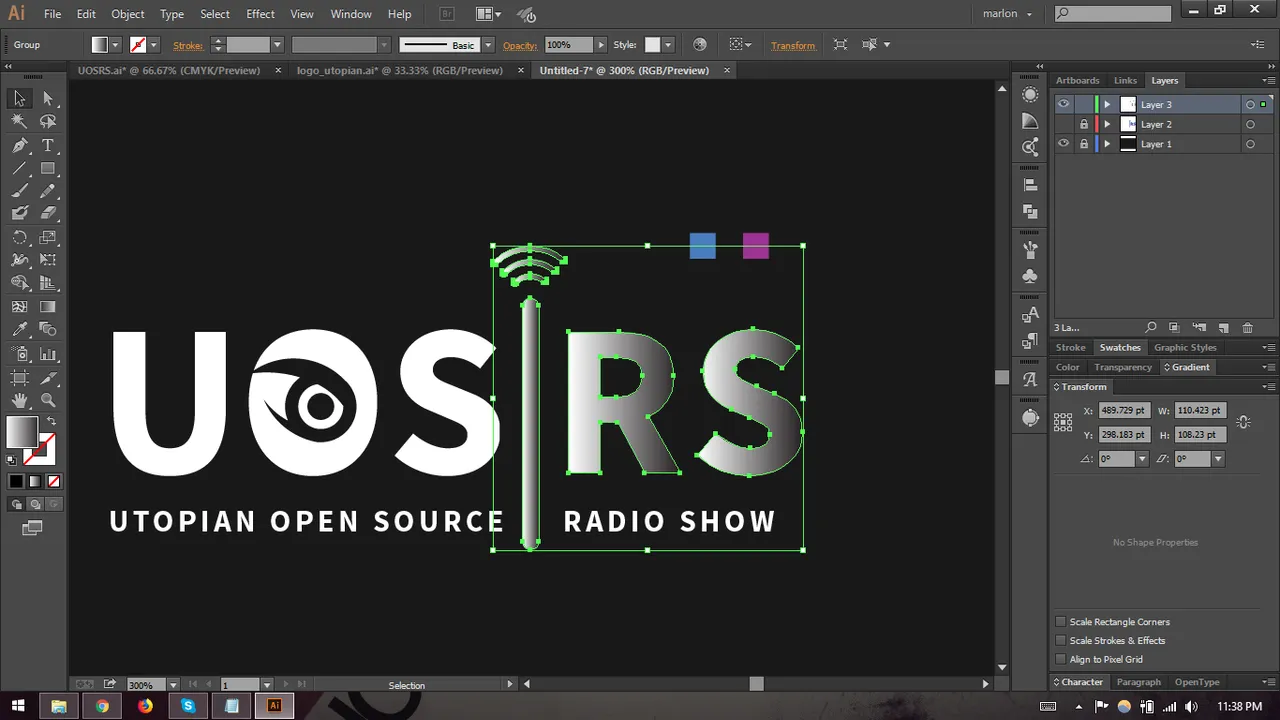The width and height of the screenshot is (1280, 720).
Task: Open brush definition Basic dropdown
Action: (488, 45)
